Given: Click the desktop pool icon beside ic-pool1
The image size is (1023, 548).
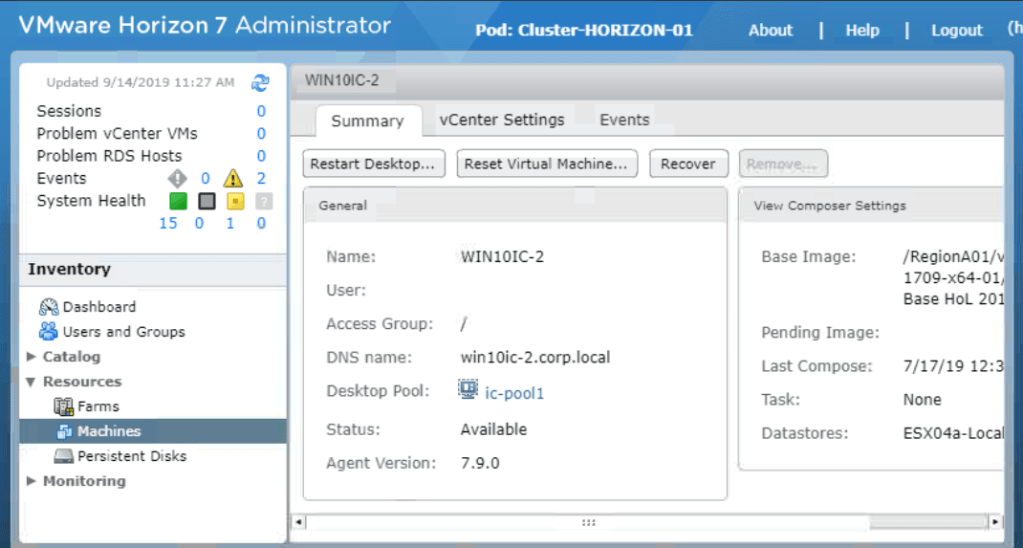Looking at the screenshot, I should pyautogui.click(x=468, y=390).
